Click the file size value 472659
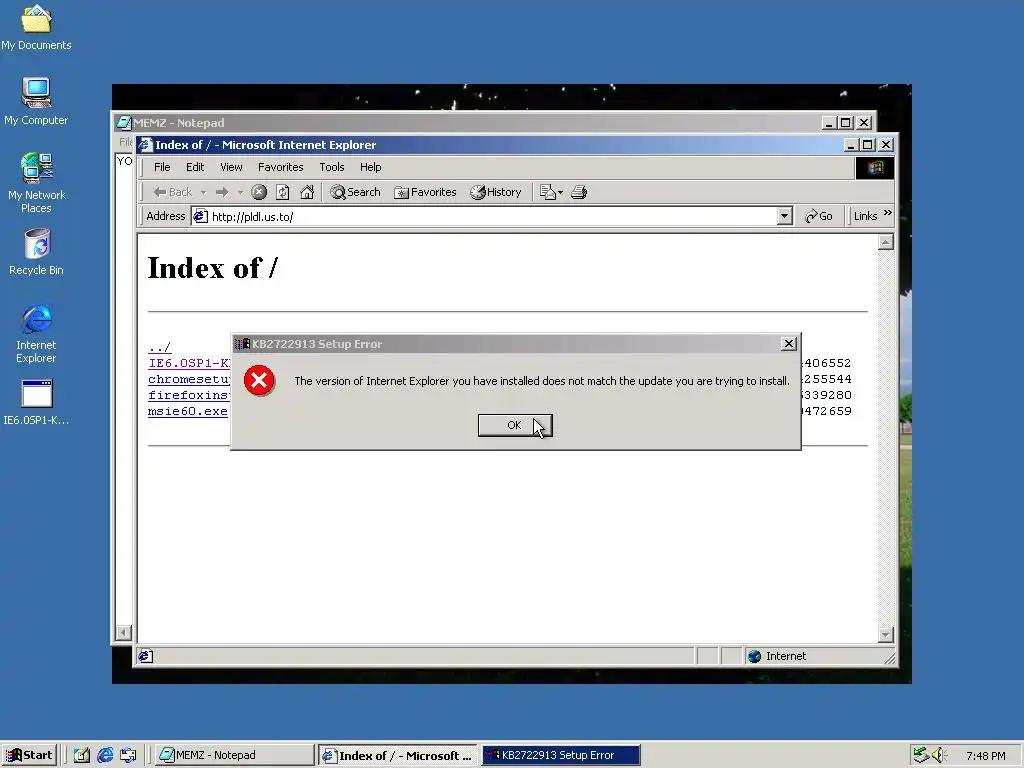Image resolution: width=1024 pixels, height=768 pixels. pyautogui.click(x=827, y=411)
